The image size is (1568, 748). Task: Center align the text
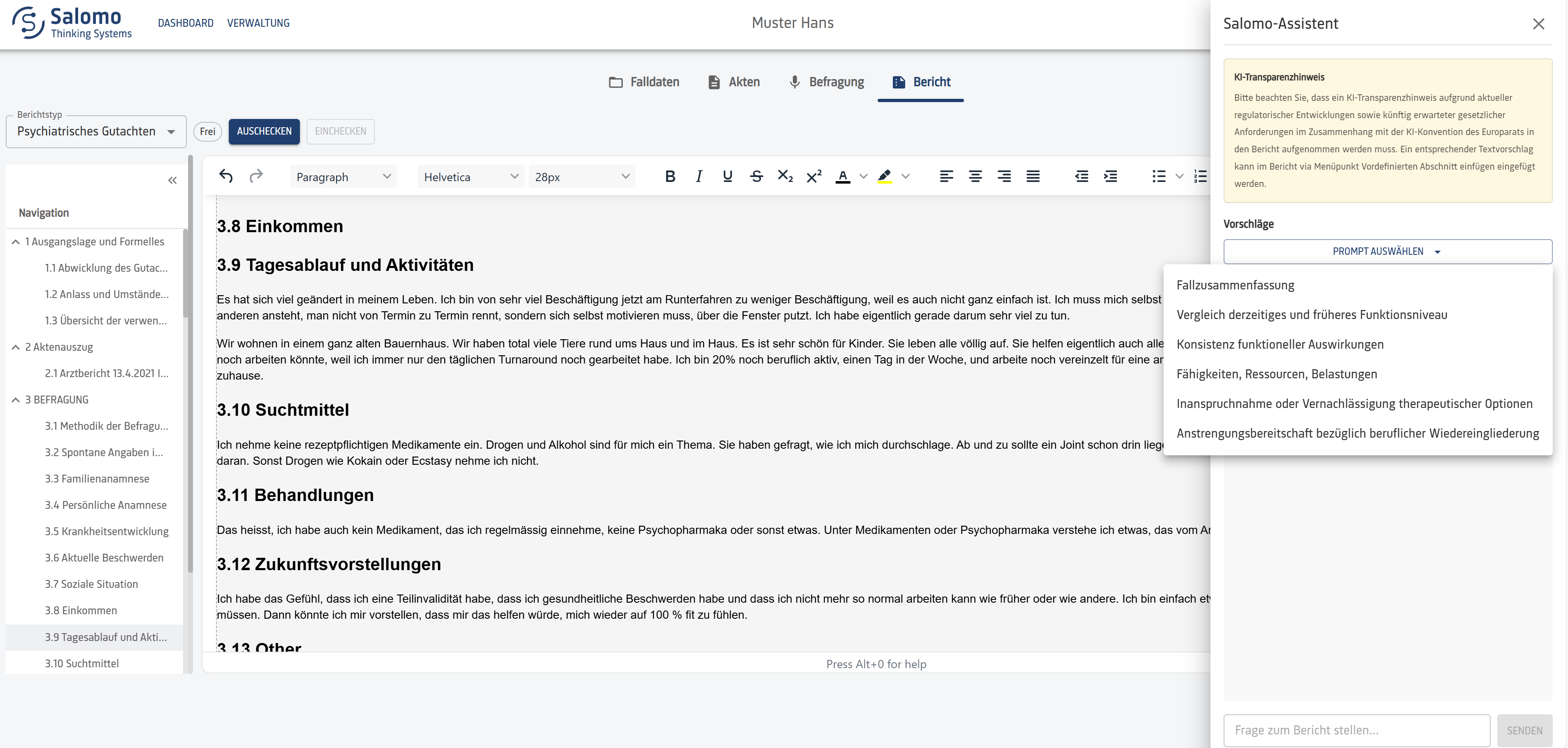975,177
